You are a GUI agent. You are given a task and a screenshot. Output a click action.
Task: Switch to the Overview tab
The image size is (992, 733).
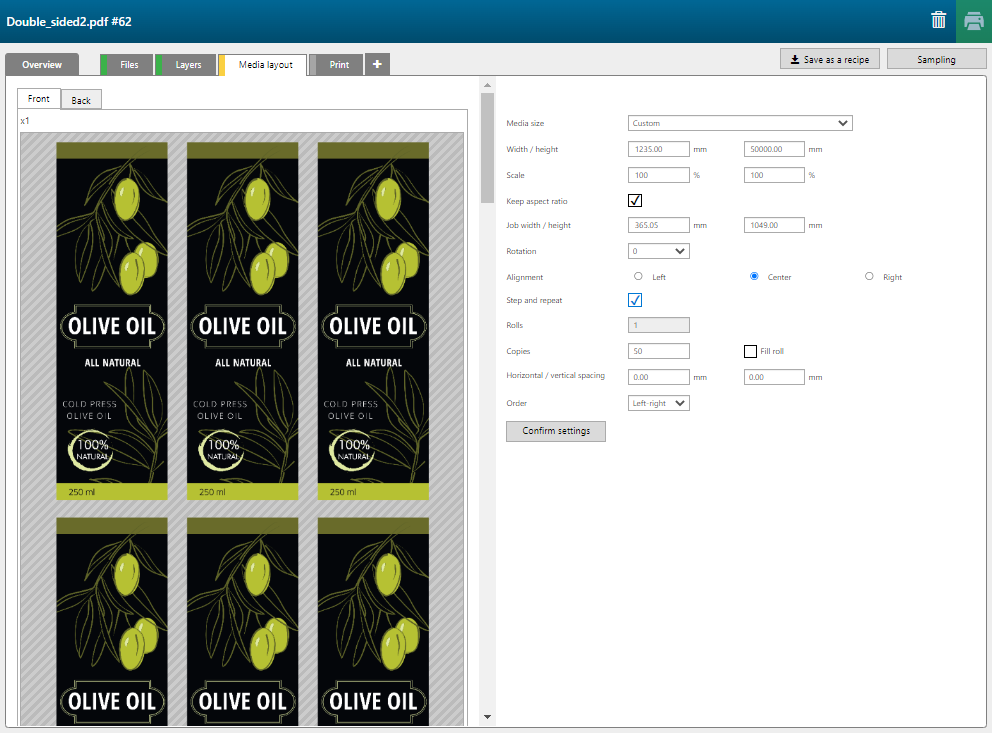42,65
